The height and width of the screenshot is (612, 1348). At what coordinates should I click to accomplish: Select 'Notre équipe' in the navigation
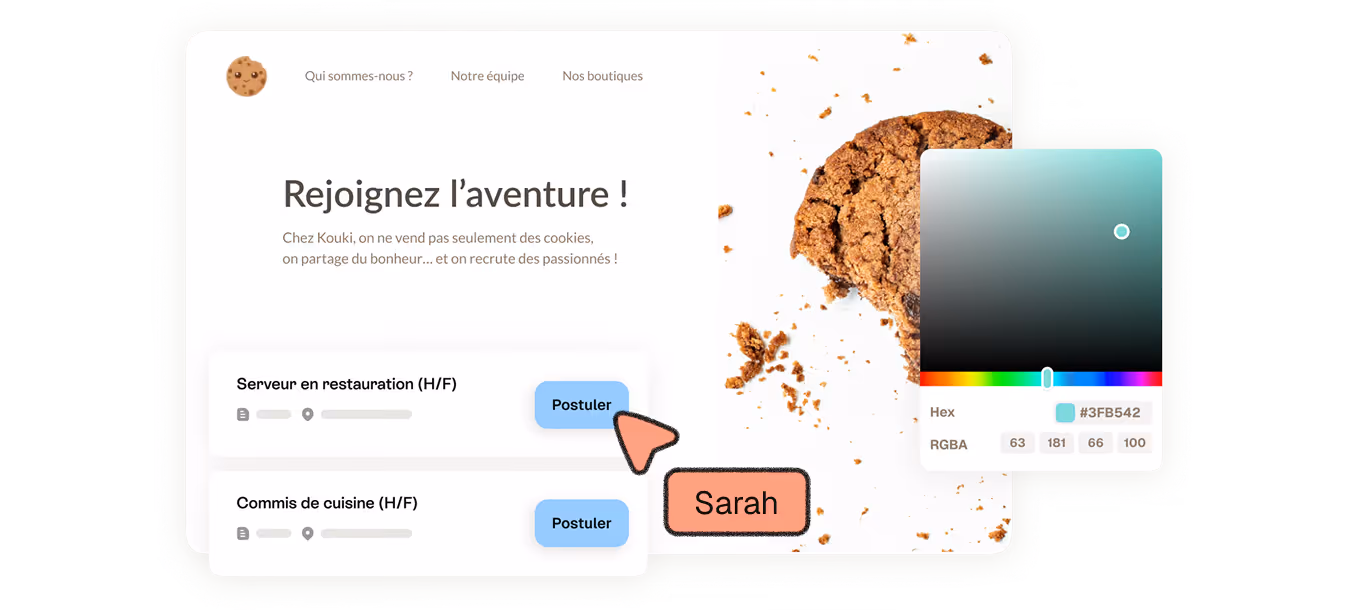487,75
